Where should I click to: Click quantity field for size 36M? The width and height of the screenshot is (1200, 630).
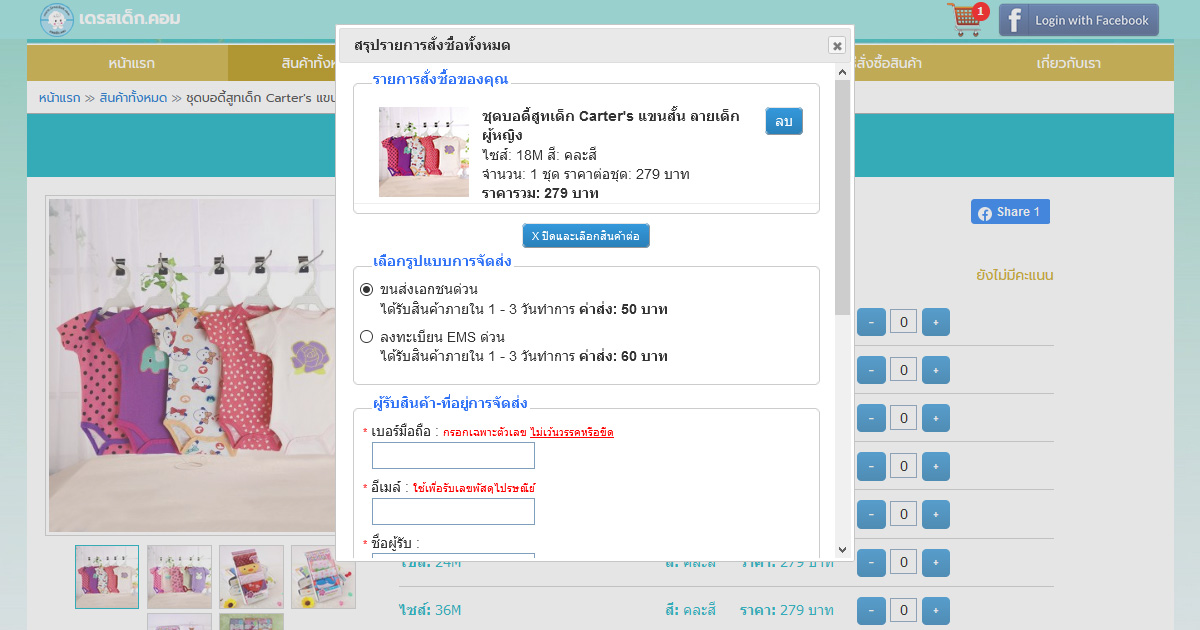(903, 610)
